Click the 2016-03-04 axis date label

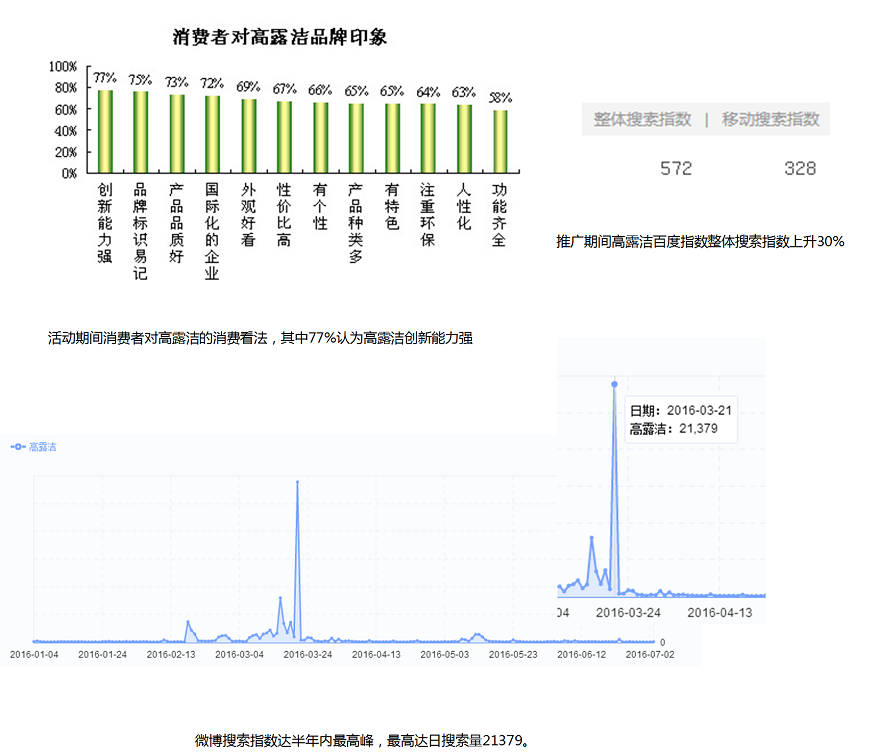239,655
